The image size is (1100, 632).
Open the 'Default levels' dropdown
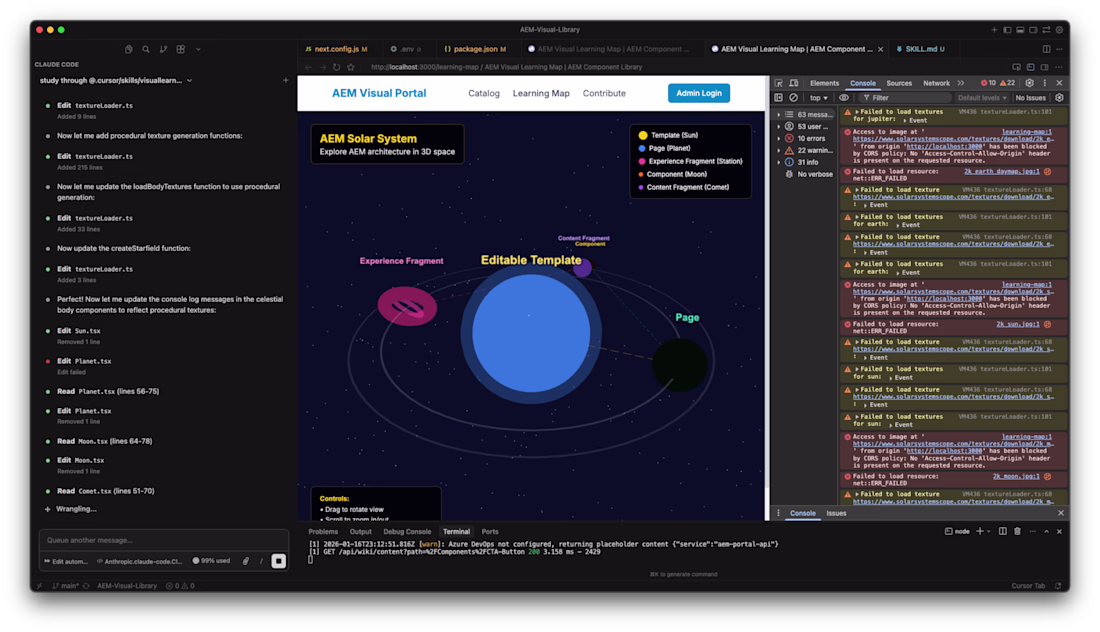click(x=982, y=98)
